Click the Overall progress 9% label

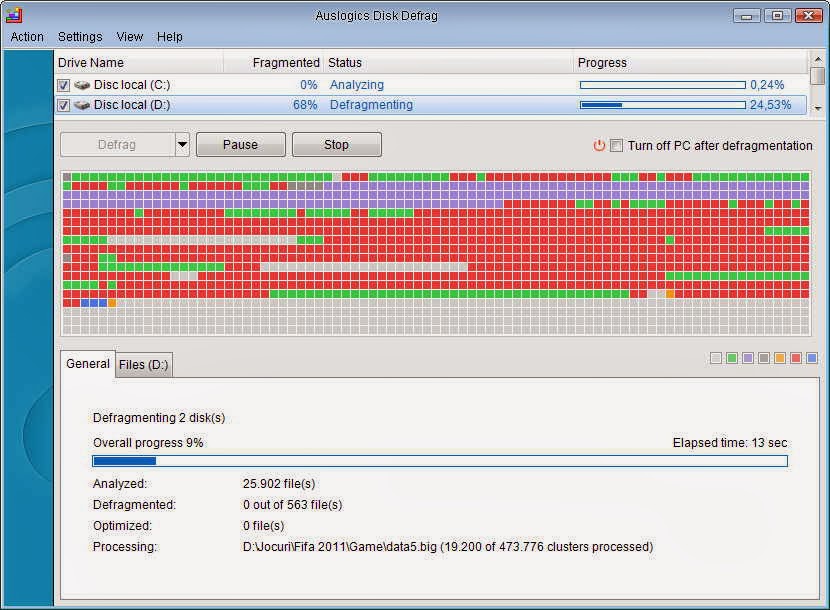(148, 443)
